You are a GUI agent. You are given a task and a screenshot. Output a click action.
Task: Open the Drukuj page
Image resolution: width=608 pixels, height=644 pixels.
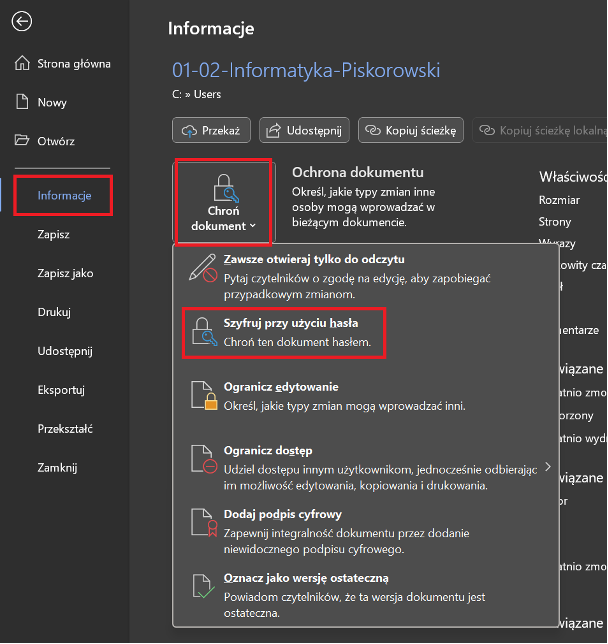point(54,312)
